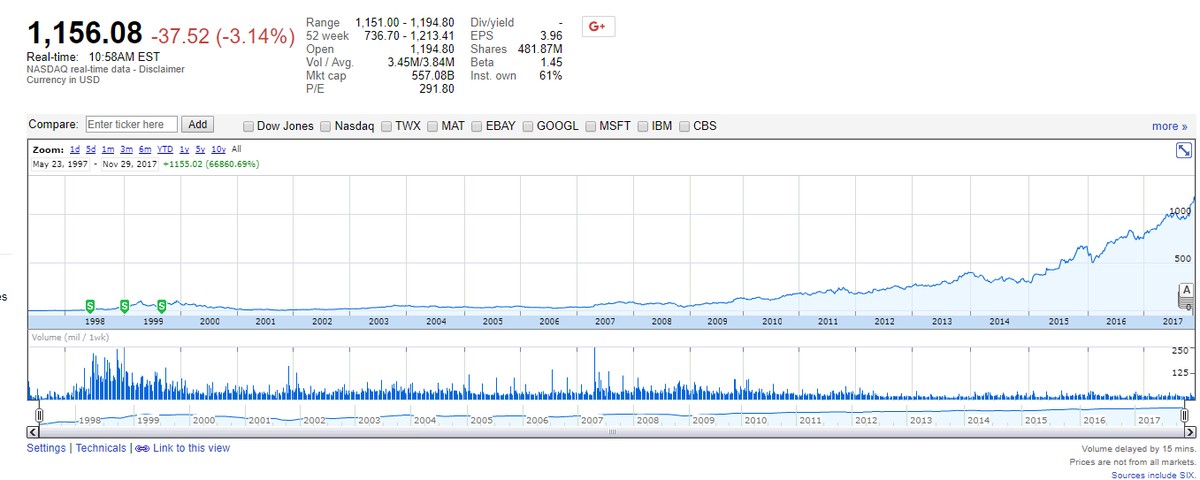Image resolution: width=1200 pixels, height=480 pixels.
Task: Set chart zoom to 5d
Action: [x=92, y=149]
